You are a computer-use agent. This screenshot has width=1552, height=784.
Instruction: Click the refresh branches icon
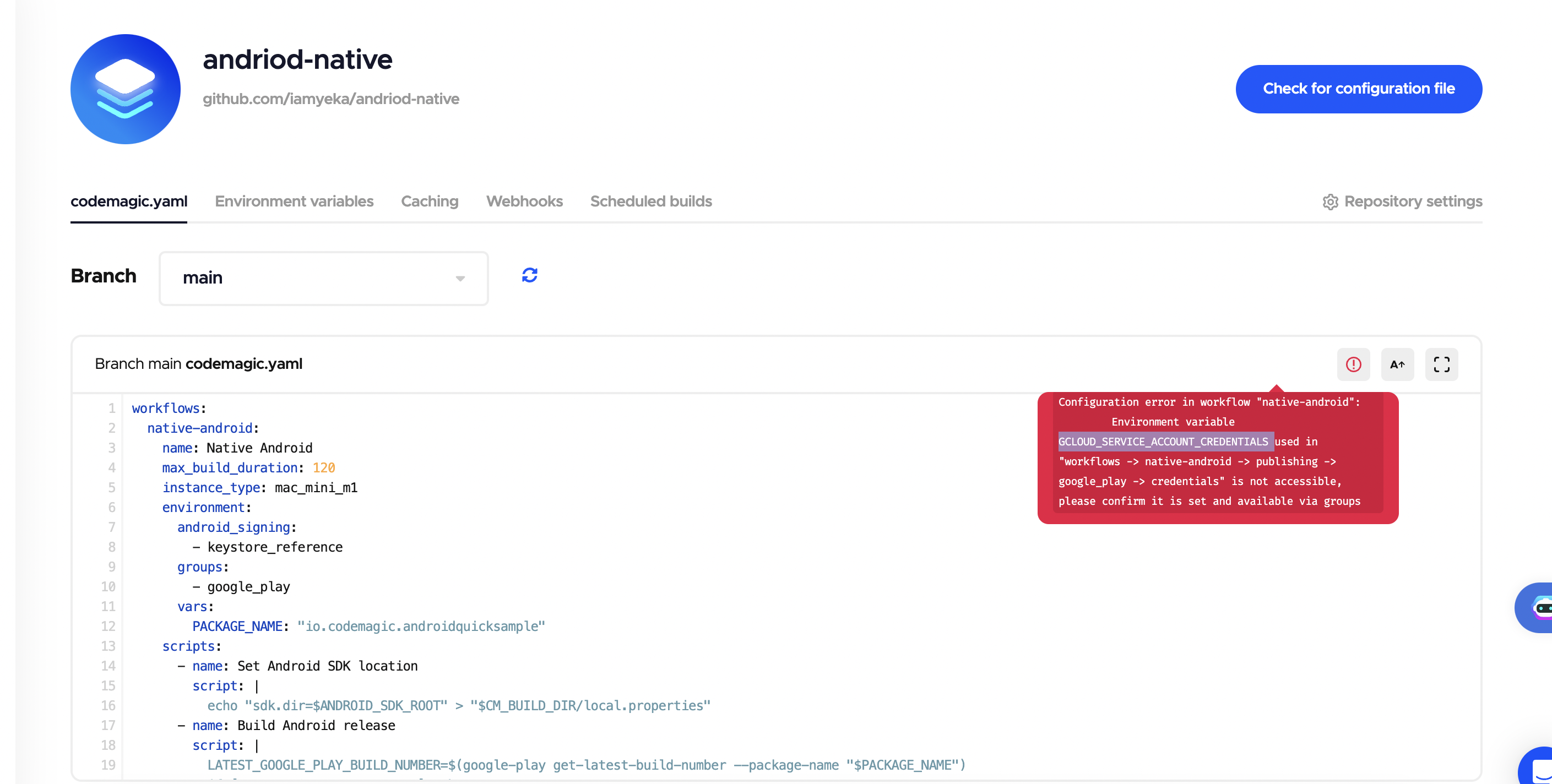[529, 275]
